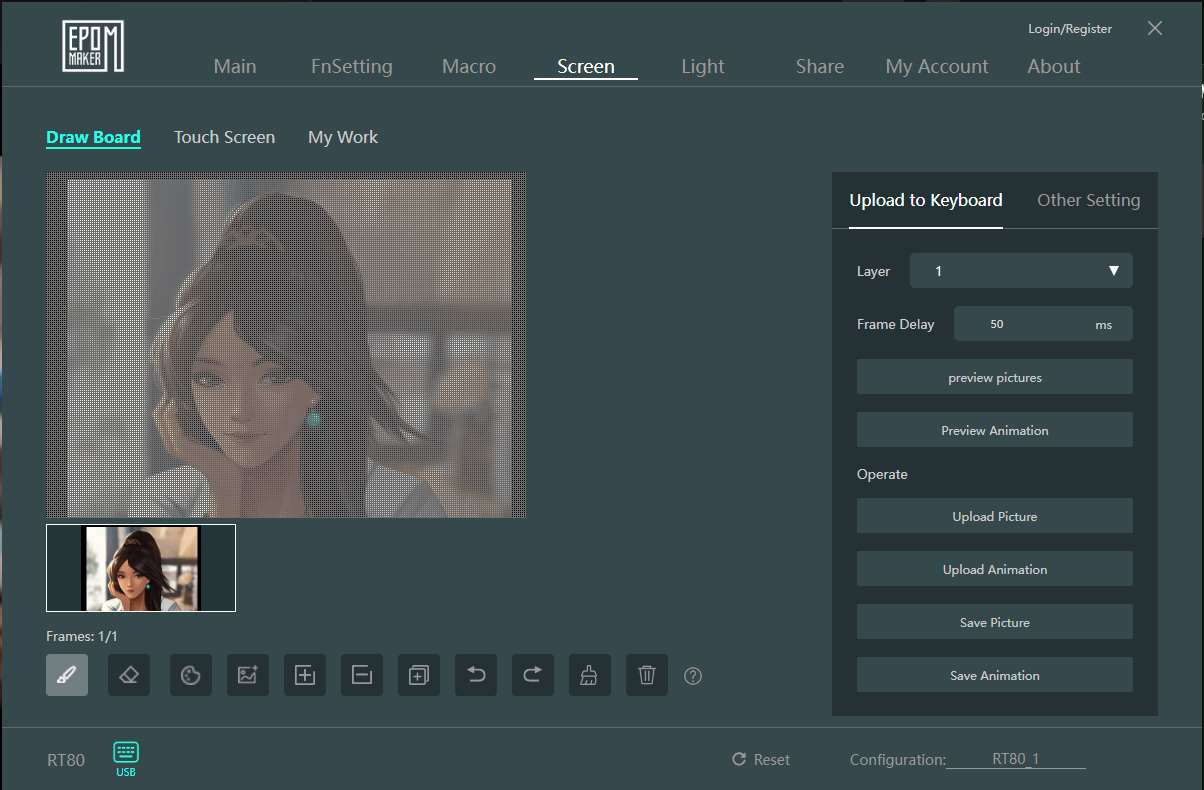1204x790 pixels.
Task: Remove a frame with minus icon
Action: click(362, 675)
